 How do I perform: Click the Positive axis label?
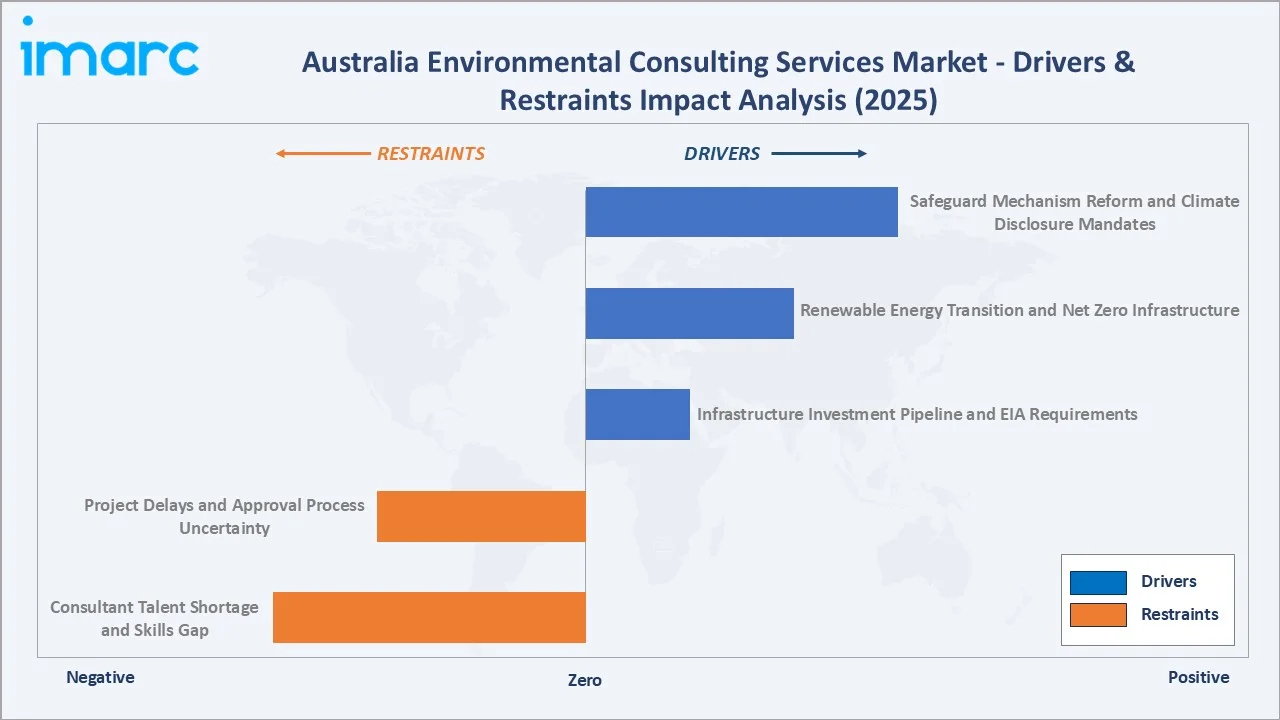pos(1199,677)
